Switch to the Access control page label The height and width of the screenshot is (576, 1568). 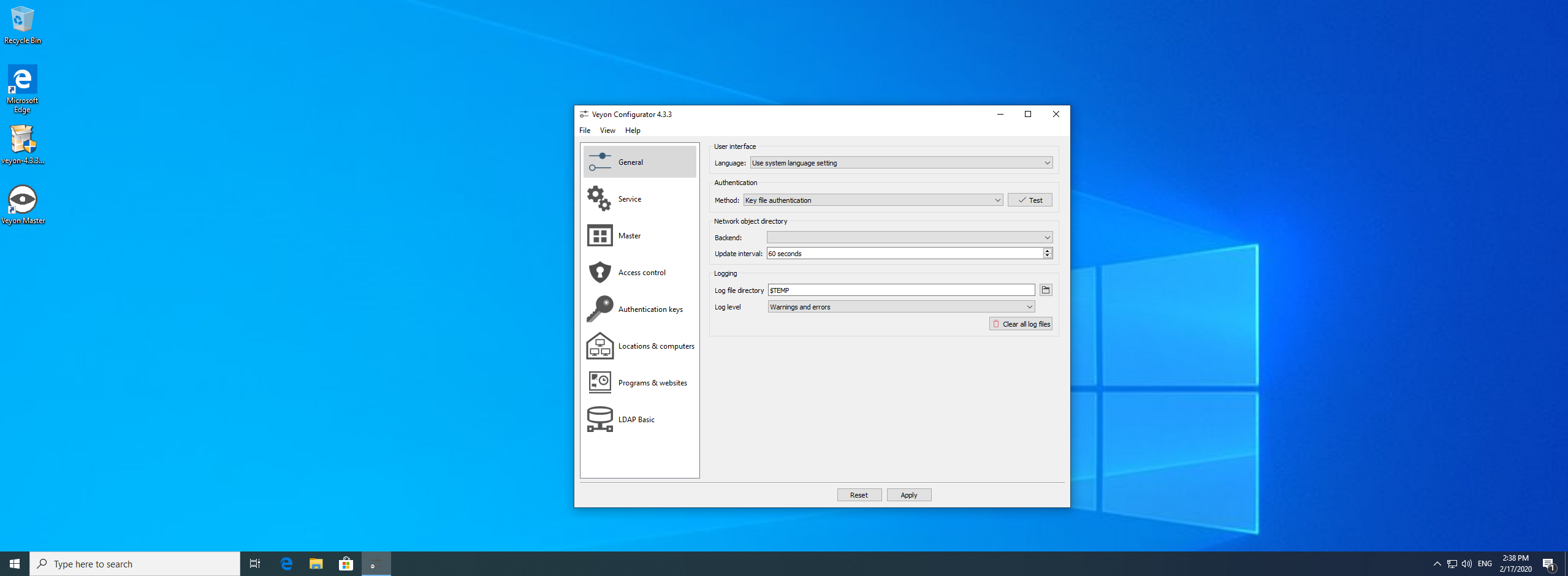point(642,272)
